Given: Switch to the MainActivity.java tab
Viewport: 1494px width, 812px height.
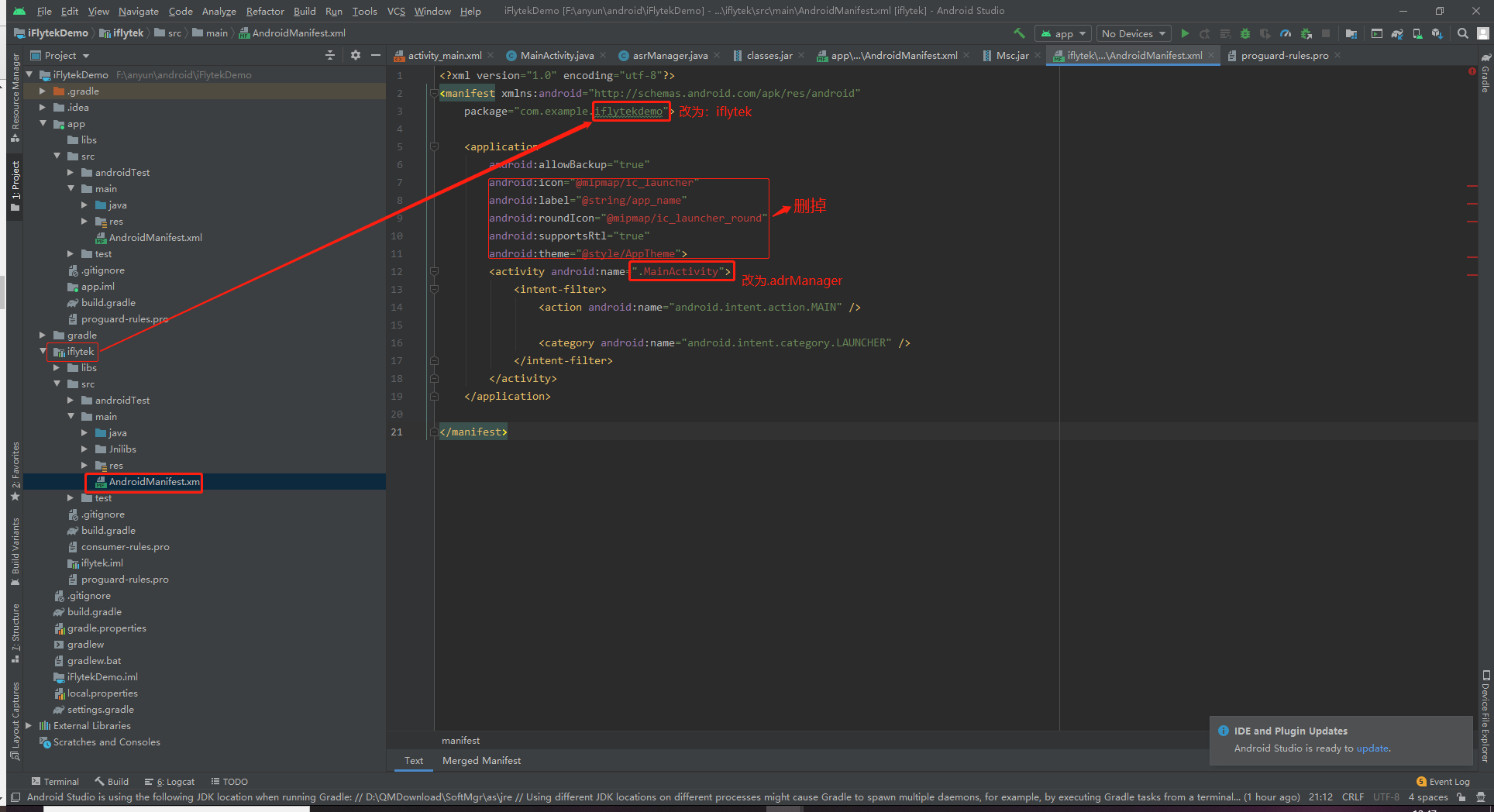Looking at the screenshot, I should pos(556,55).
